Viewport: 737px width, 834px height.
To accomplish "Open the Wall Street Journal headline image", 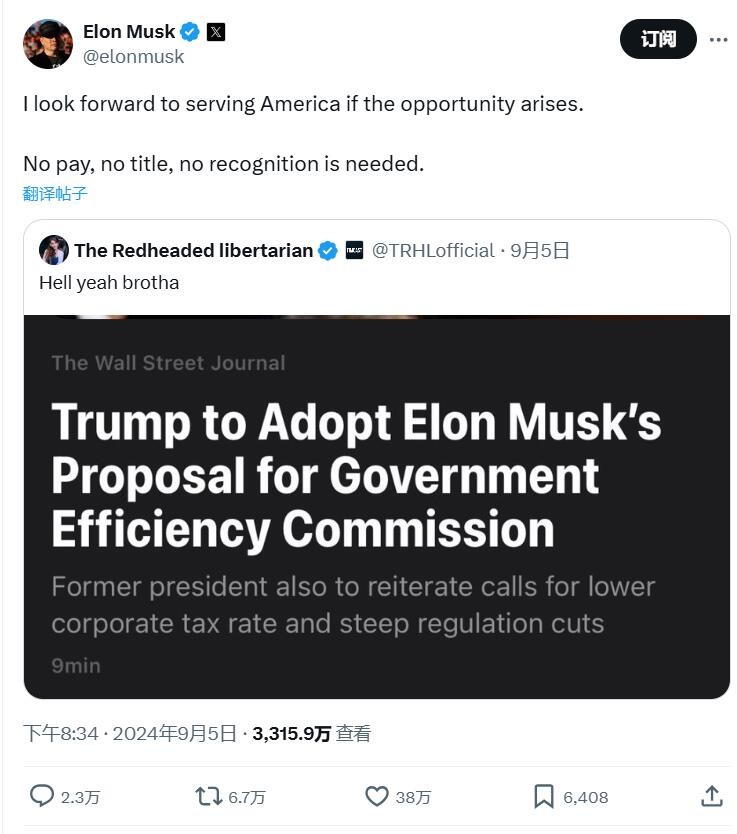I will [376, 506].
